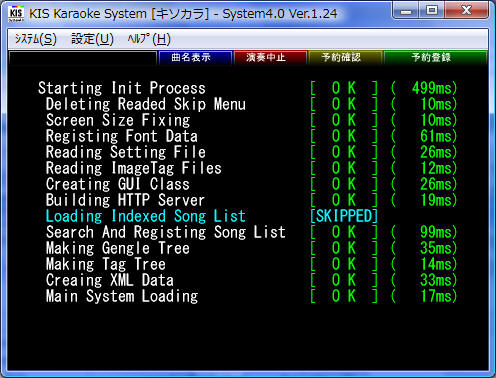The width and height of the screenshot is (496, 378).
Task: Open the ヘルプ(H) menu
Action: coord(149,39)
